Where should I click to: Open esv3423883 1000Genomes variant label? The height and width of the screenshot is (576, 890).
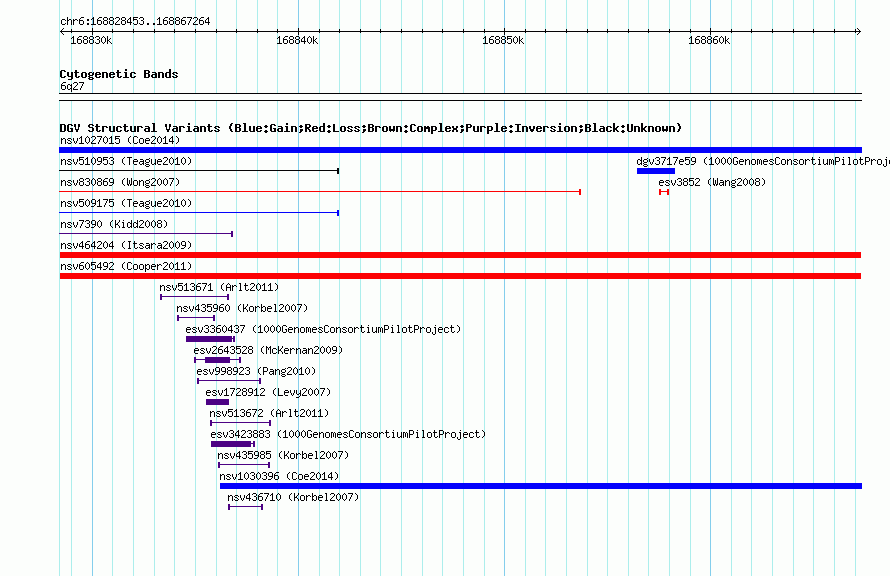coord(349,434)
